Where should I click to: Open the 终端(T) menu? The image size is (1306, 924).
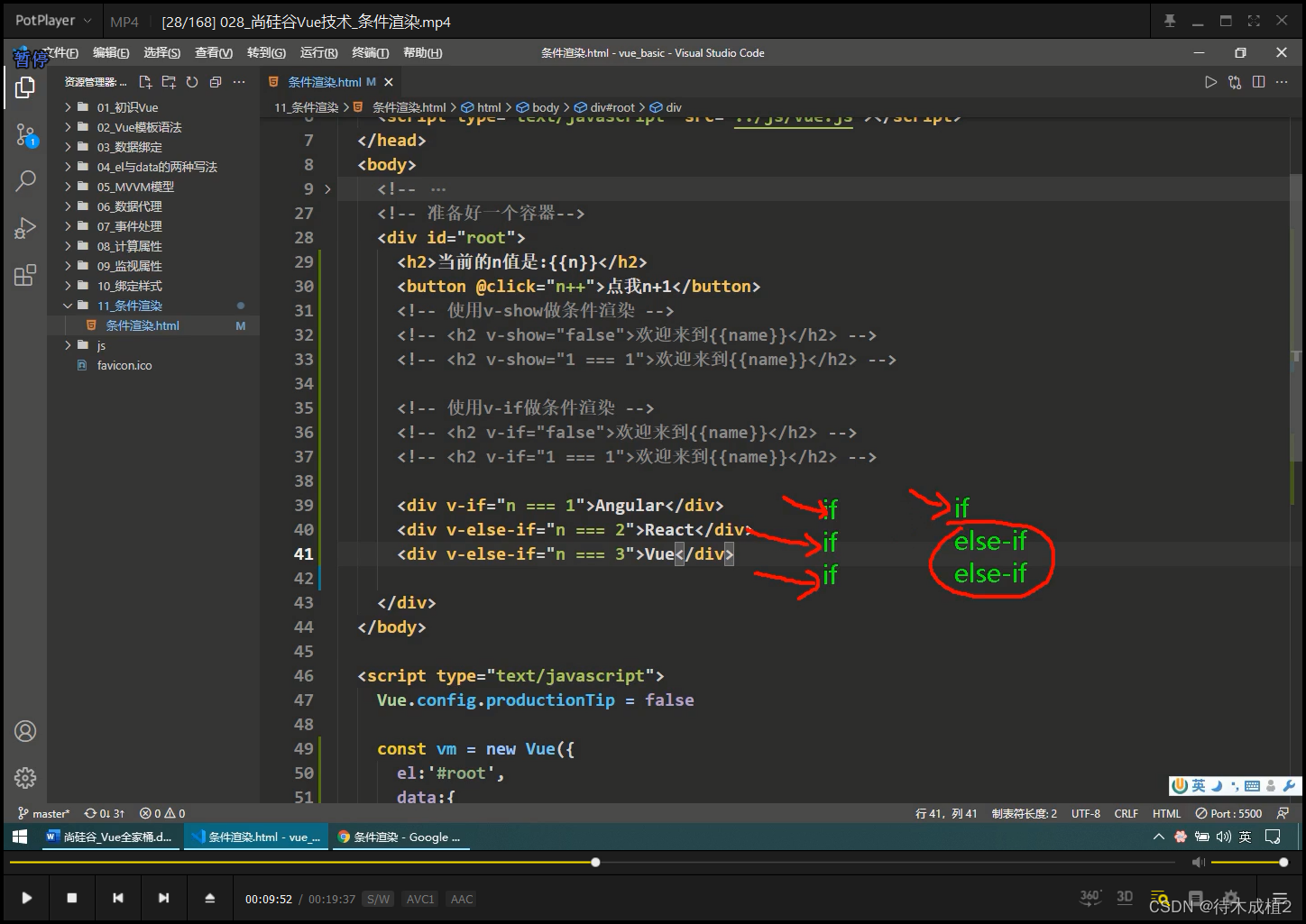(x=371, y=53)
